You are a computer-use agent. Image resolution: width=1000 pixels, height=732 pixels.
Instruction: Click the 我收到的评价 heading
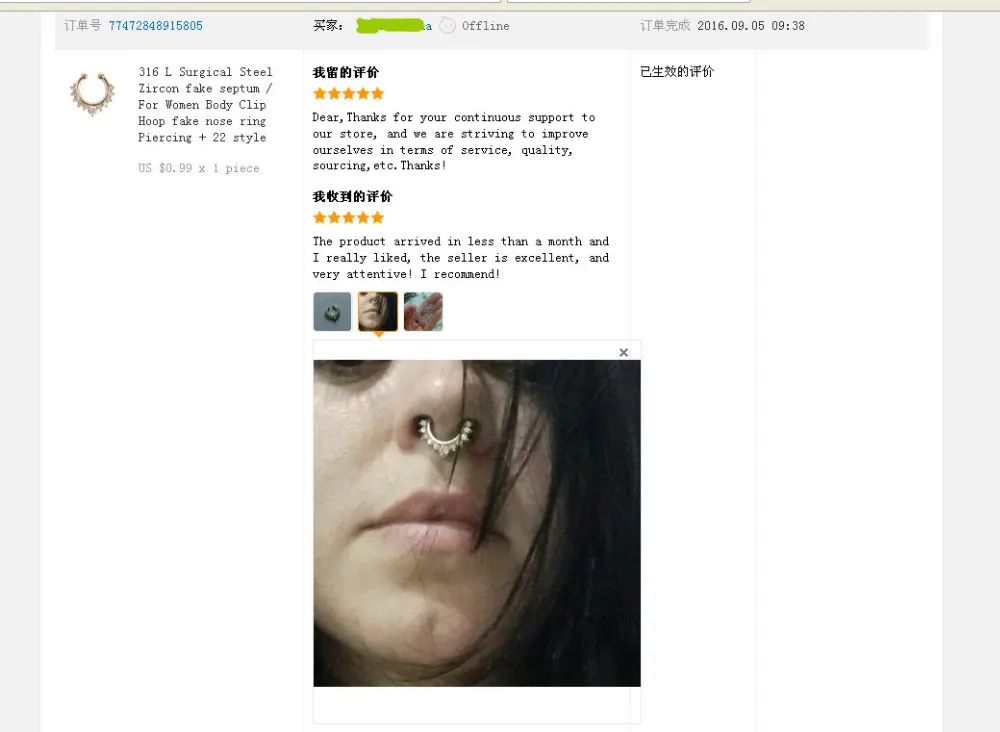(353, 196)
